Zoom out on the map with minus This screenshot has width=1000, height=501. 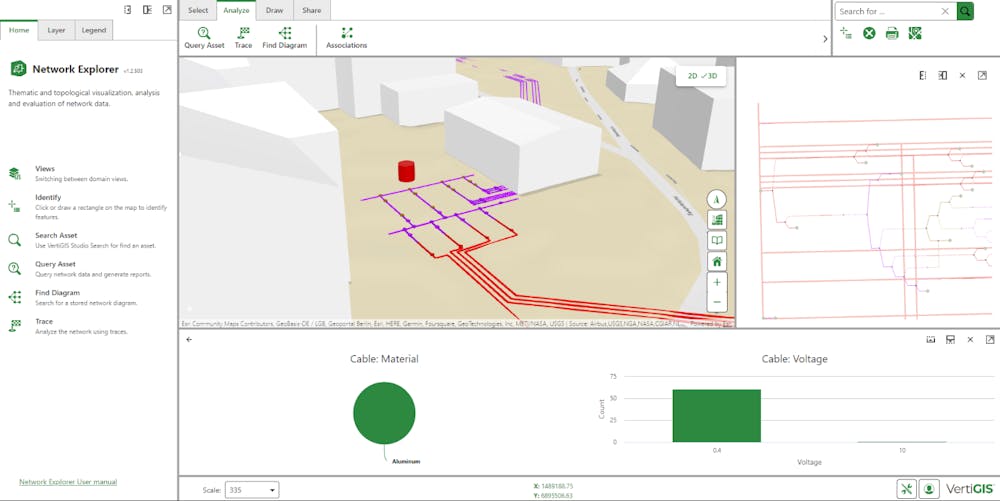pyautogui.click(x=717, y=302)
